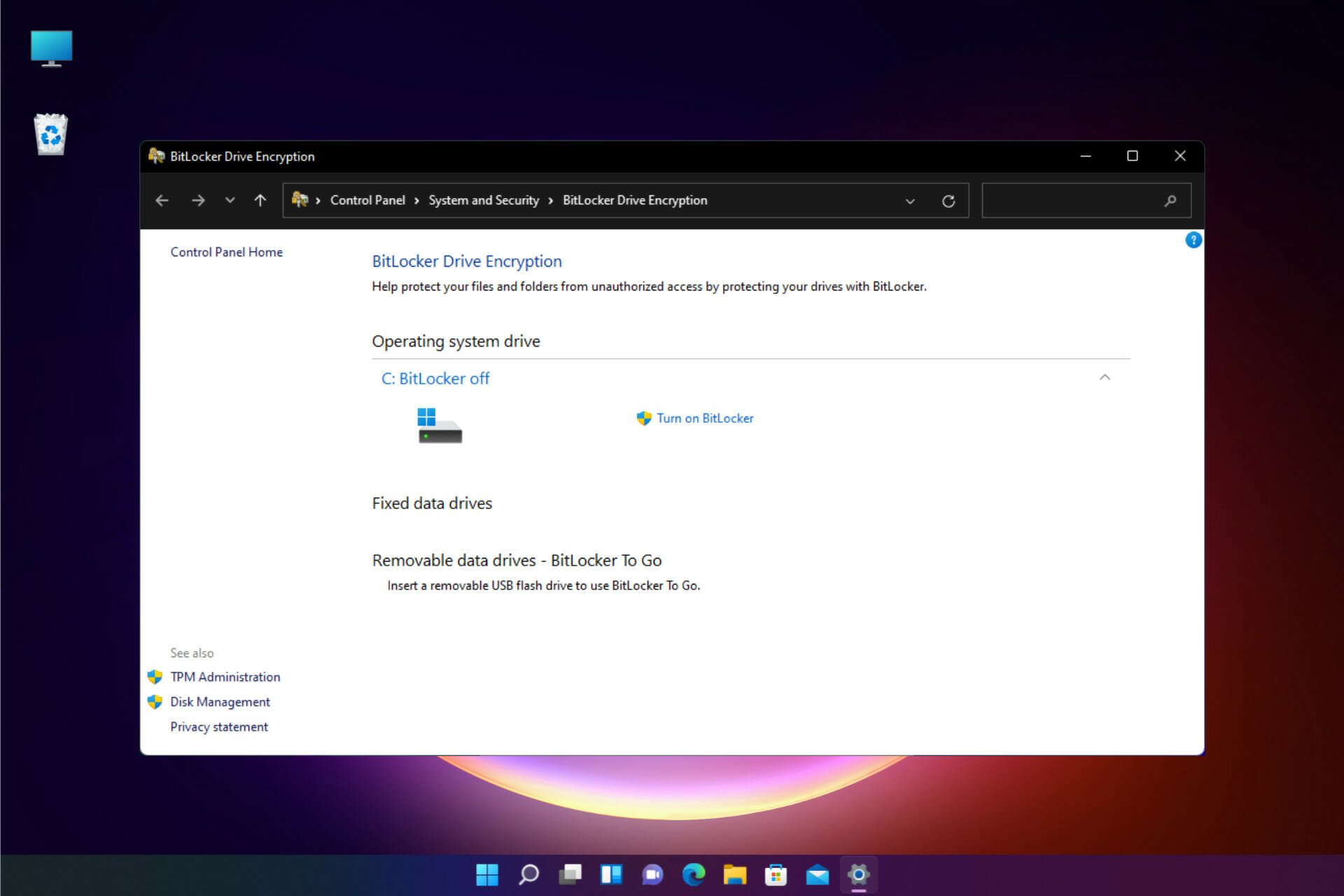Open the Windows Start button
Viewport: 1344px width, 896px height.
[x=487, y=875]
